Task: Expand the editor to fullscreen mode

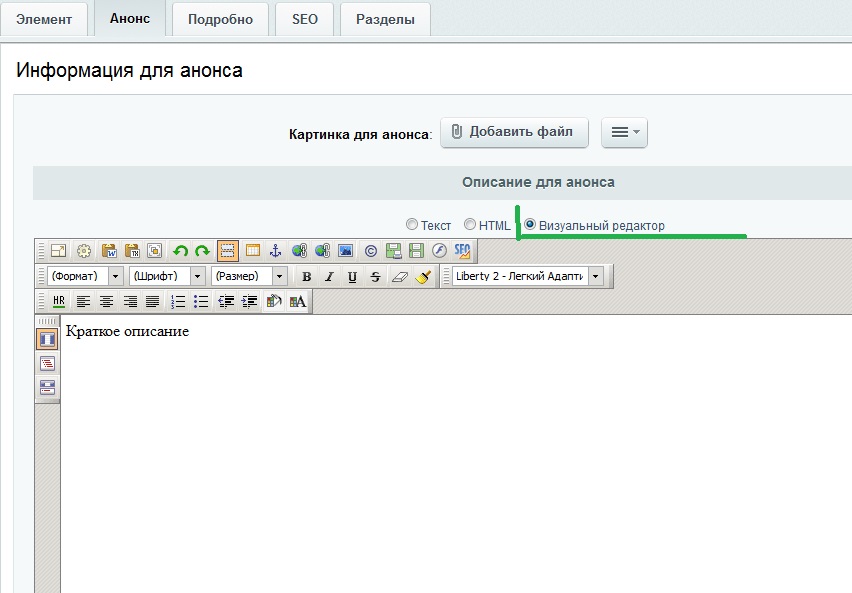Action: (x=58, y=251)
